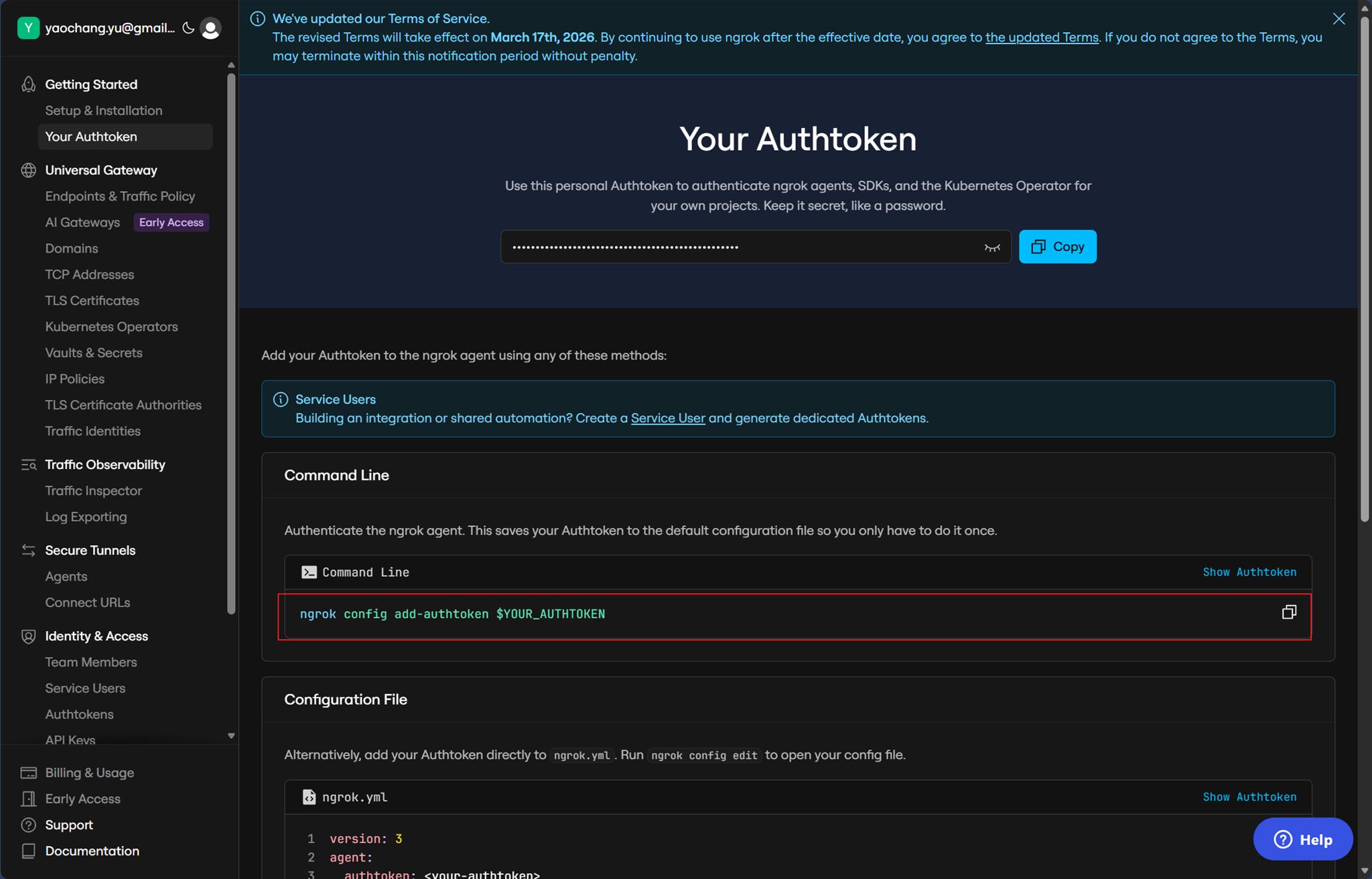Open the updated Terms link

[1041, 38]
